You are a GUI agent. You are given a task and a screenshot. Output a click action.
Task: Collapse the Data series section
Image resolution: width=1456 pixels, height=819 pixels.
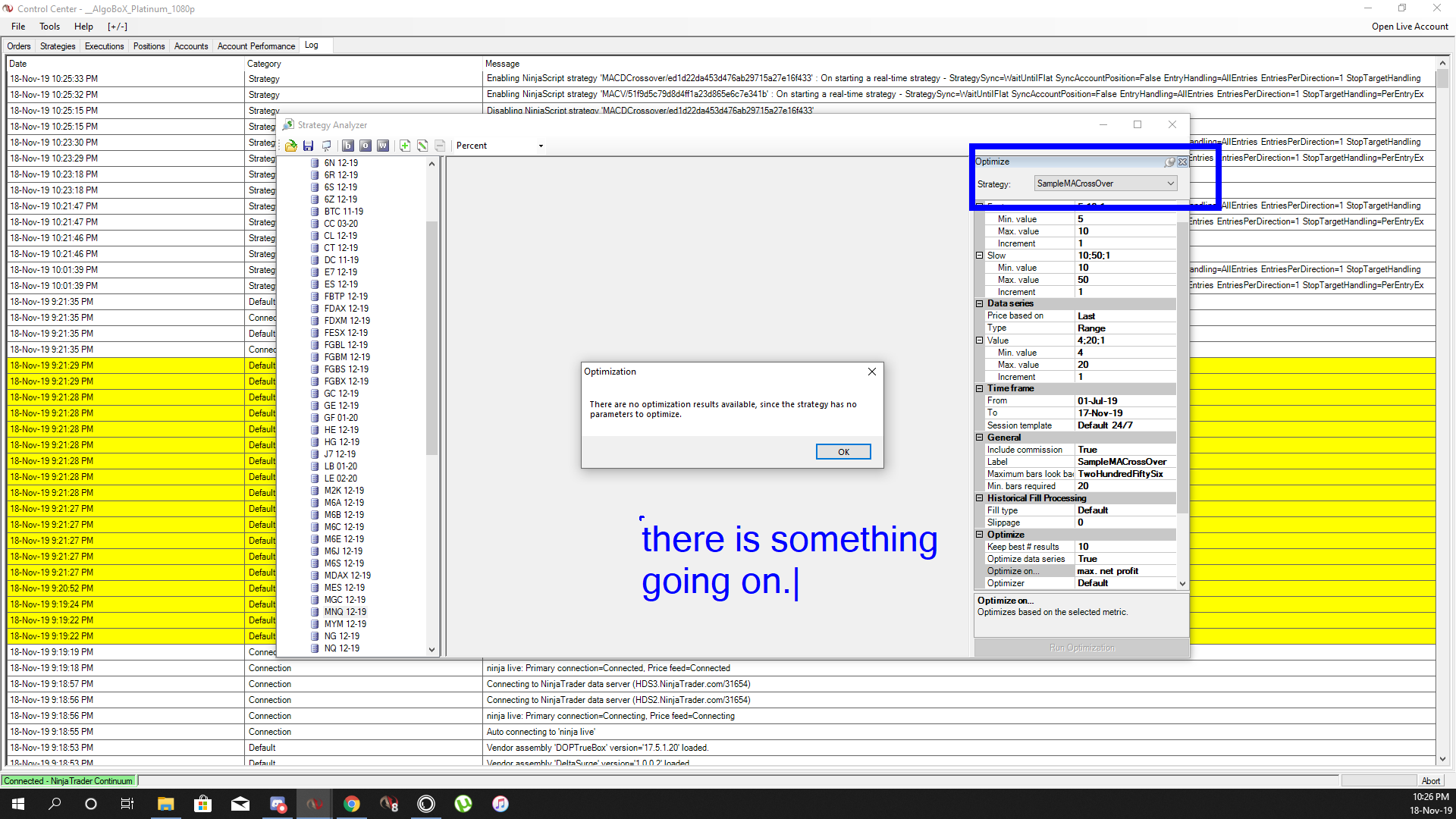(979, 303)
